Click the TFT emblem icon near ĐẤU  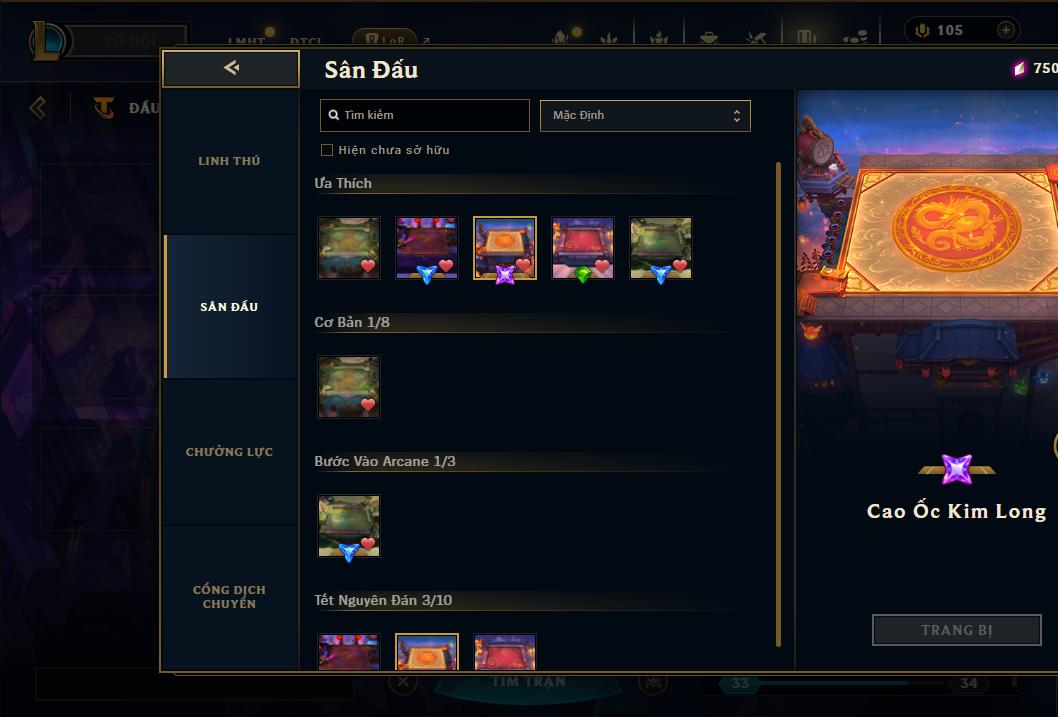click(x=104, y=107)
